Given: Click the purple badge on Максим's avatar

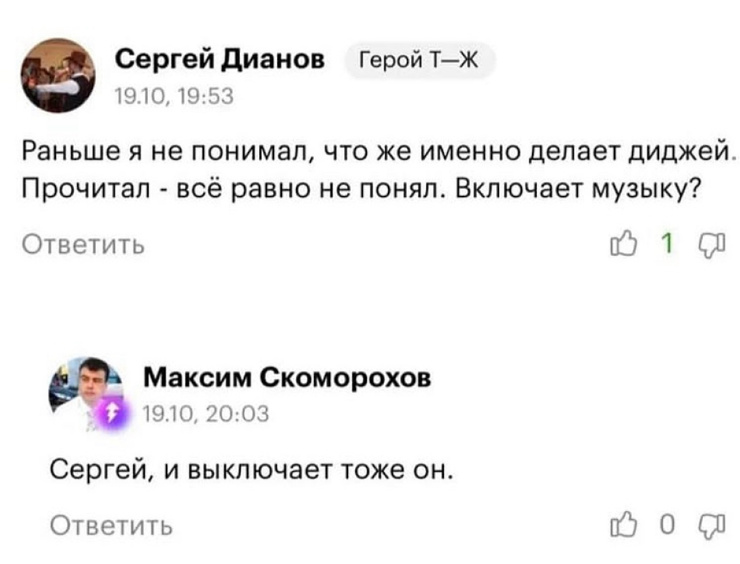Looking at the screenshot, I should [113, 414].
